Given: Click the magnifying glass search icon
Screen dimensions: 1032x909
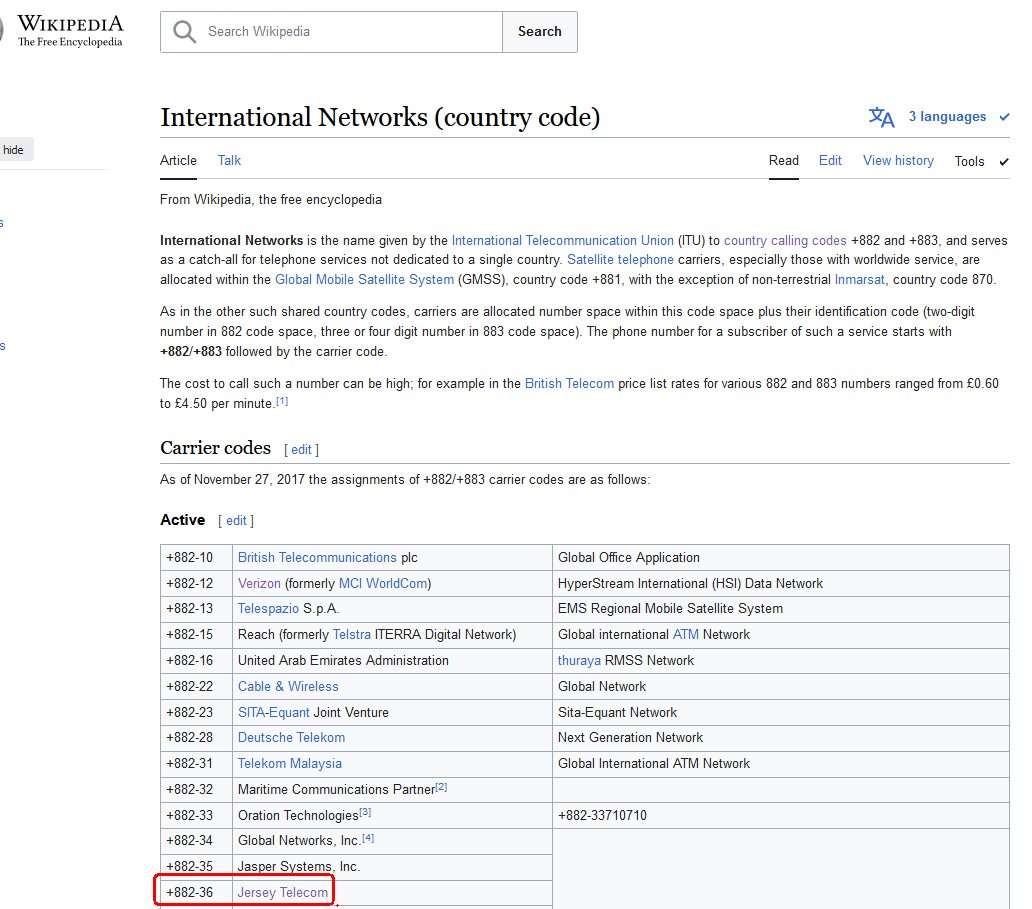Looking at the screenshot, I should click(184, 32).
